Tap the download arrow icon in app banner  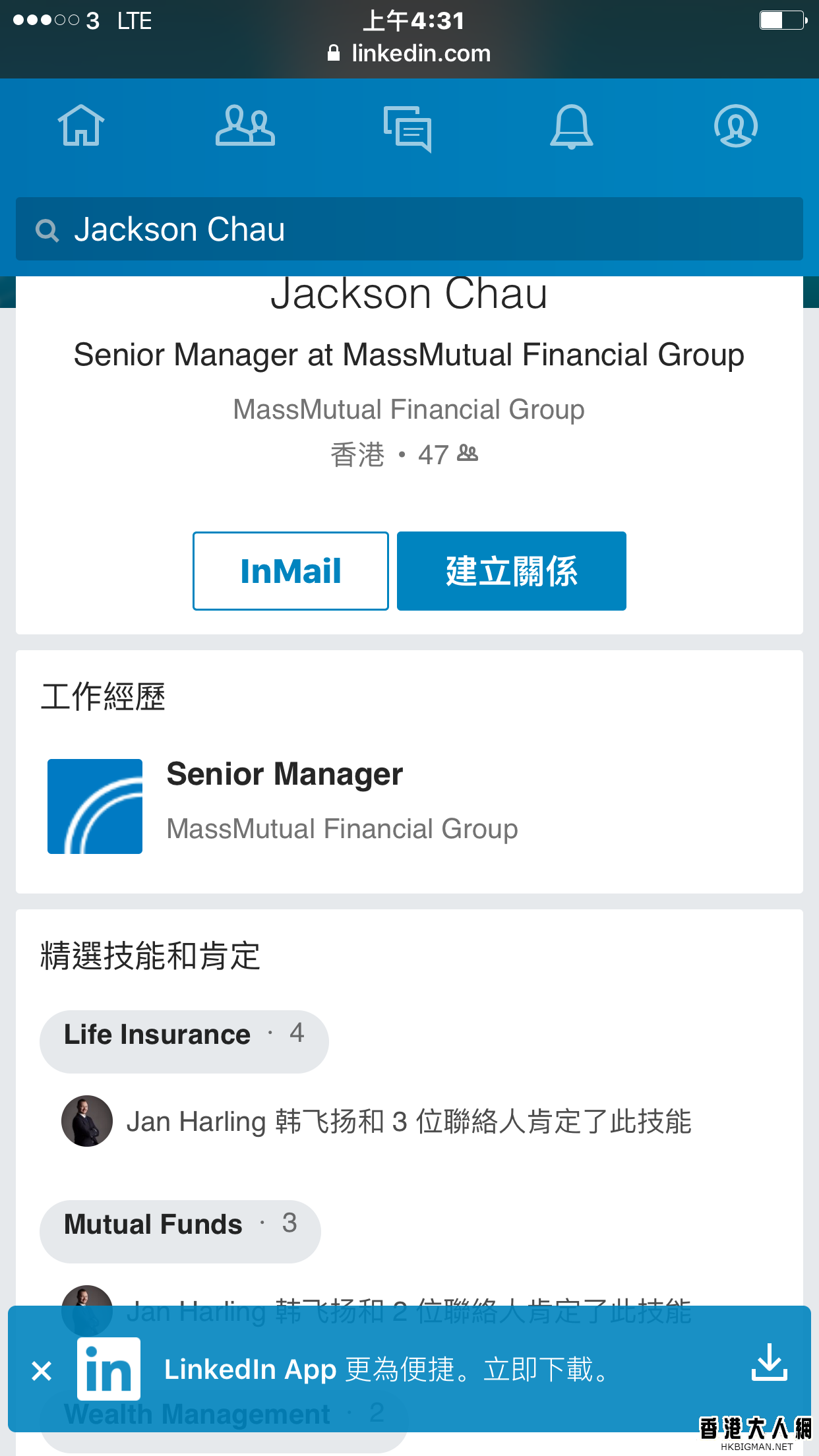coord(770,1362)
